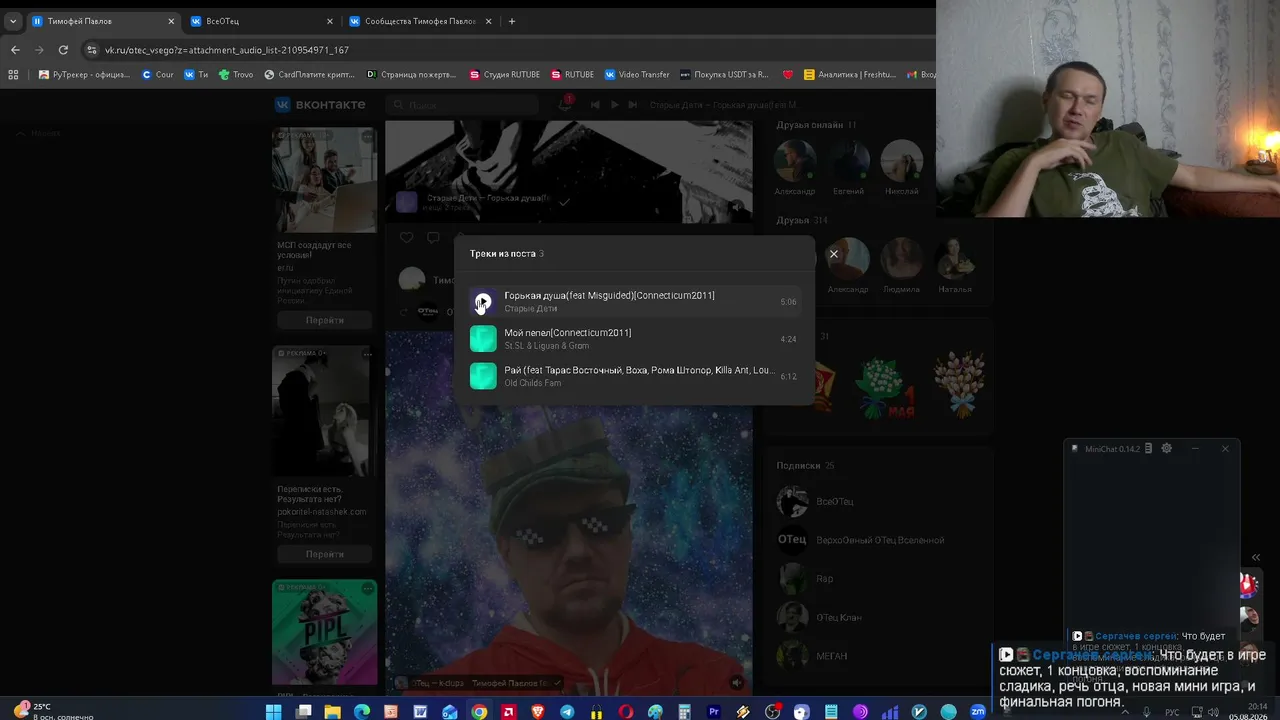
Task: Open the site information icon in address bar
Action: tap(92, 50)
